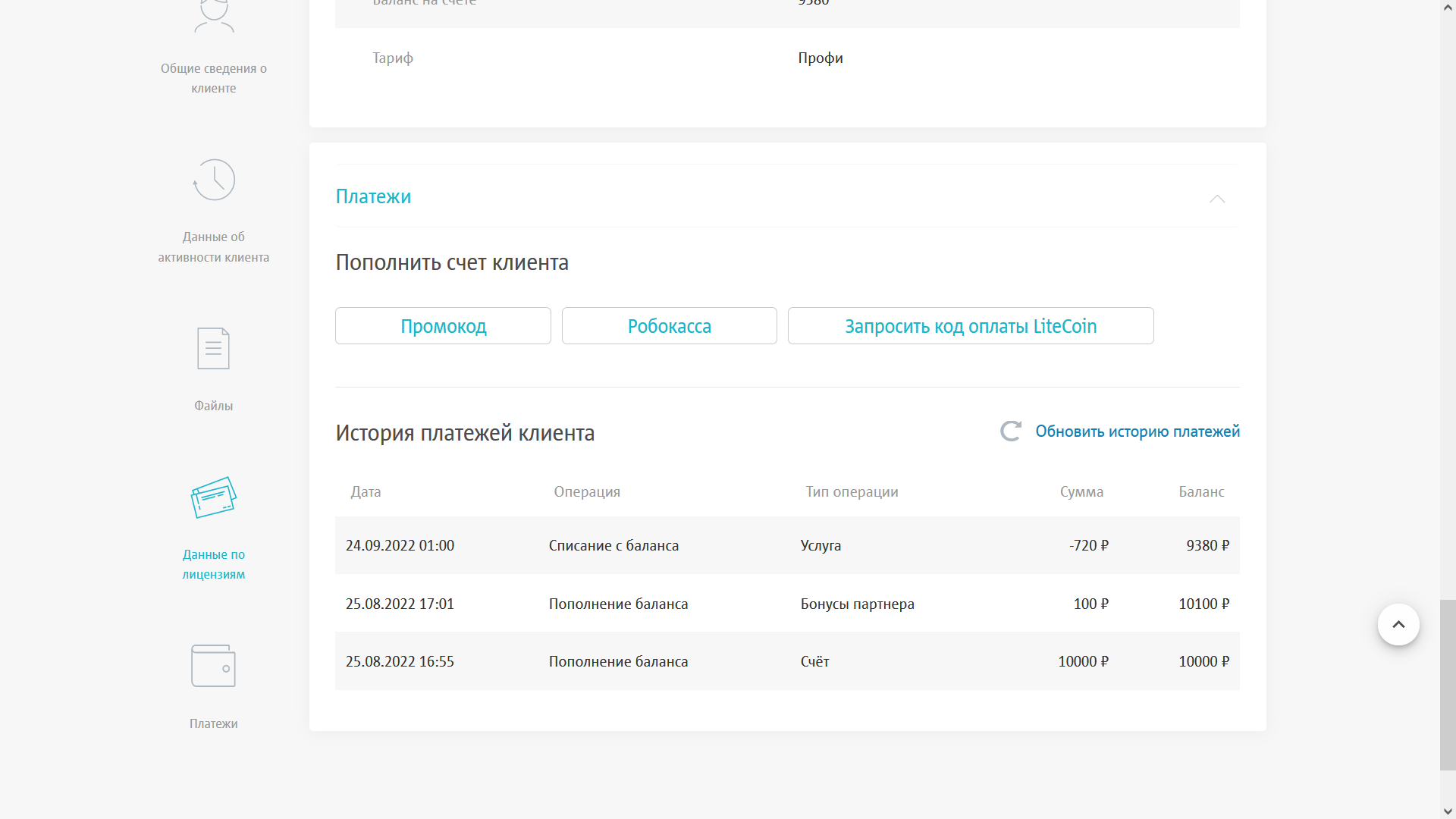Select date 24.09.2022 01:00
This screenshot has height=819, width=1456.
tap(400, 546)
